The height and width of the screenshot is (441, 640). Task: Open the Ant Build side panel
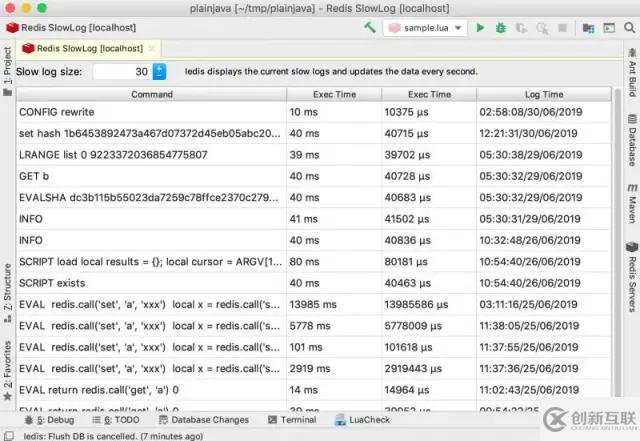click(632, 73)
